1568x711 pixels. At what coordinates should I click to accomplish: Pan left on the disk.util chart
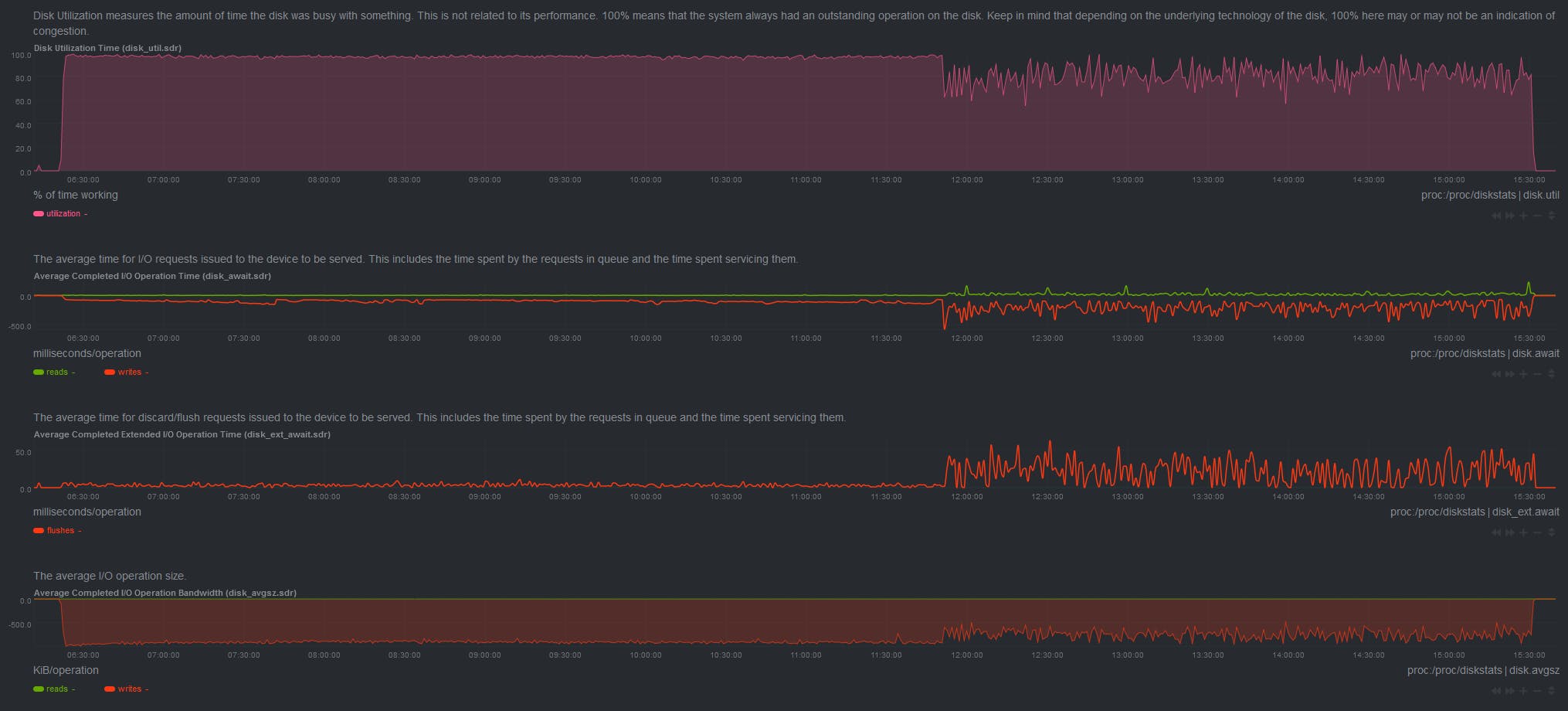(x=1495, y=216)
